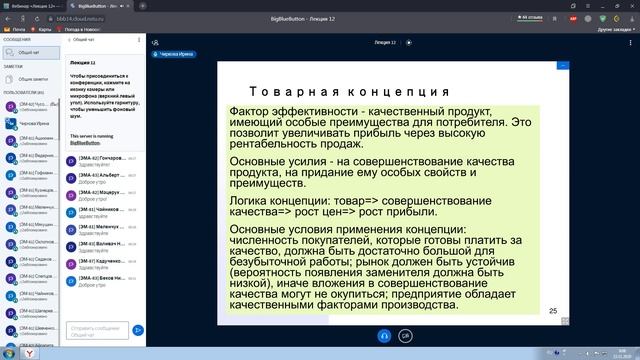Click the browser address bar URL
Image resolution: width=640 pixels, height=360 pixels.
[x=80, y=19]
